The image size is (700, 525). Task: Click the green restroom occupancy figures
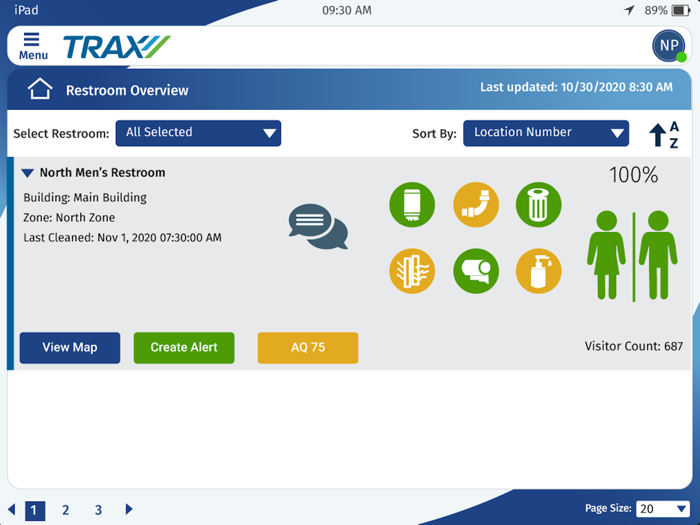click(632, 256)
